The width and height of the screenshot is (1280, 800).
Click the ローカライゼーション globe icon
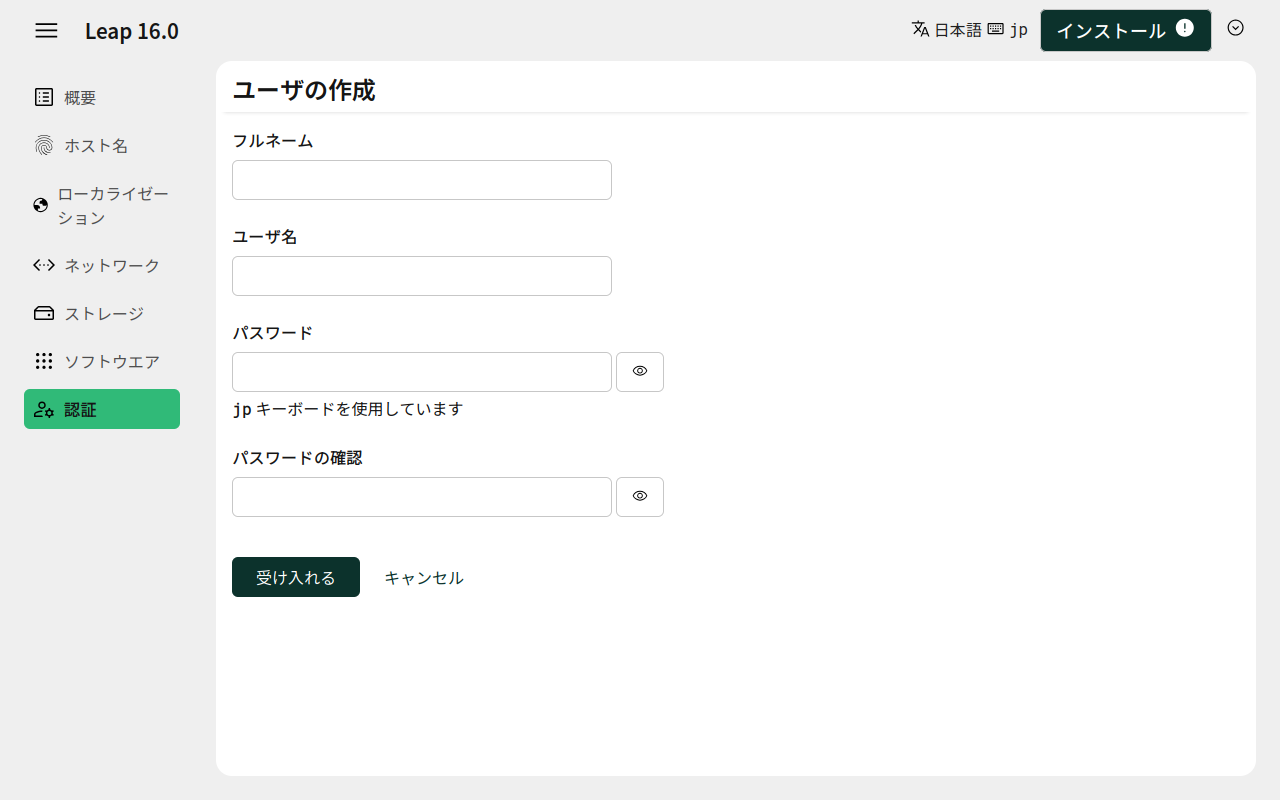point(41,205)
